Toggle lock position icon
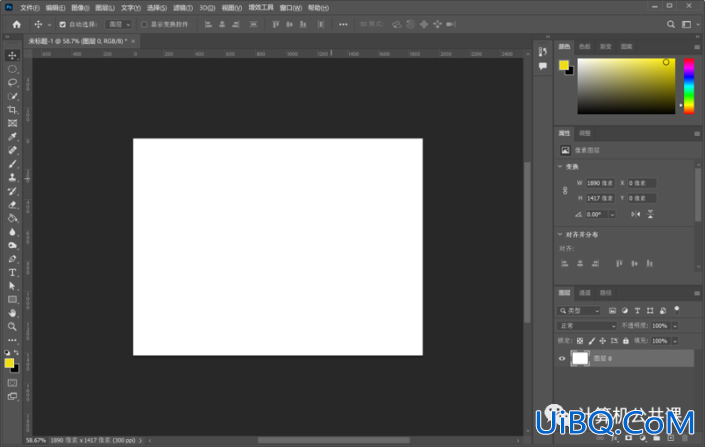This screenshot has height=447, width=705. click(x=602, y=341)
